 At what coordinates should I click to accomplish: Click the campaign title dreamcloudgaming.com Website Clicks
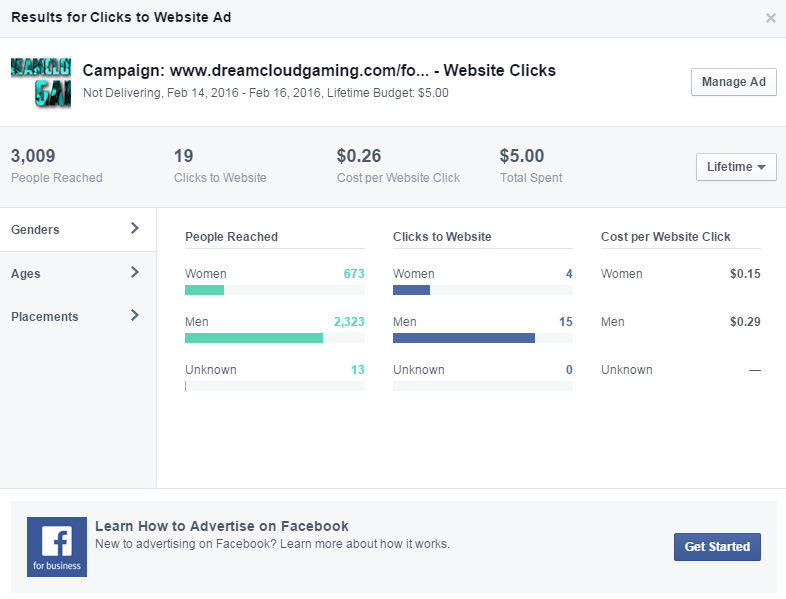coord(319,70)
